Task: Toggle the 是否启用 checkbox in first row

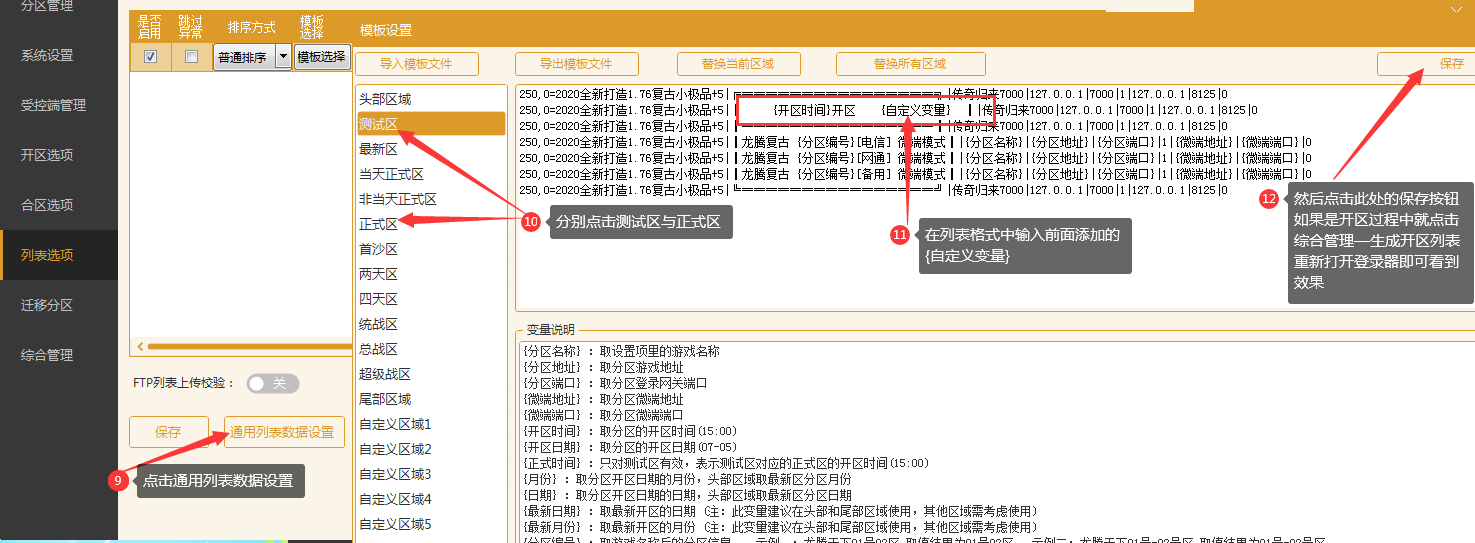Action: [x=150, y=57]
